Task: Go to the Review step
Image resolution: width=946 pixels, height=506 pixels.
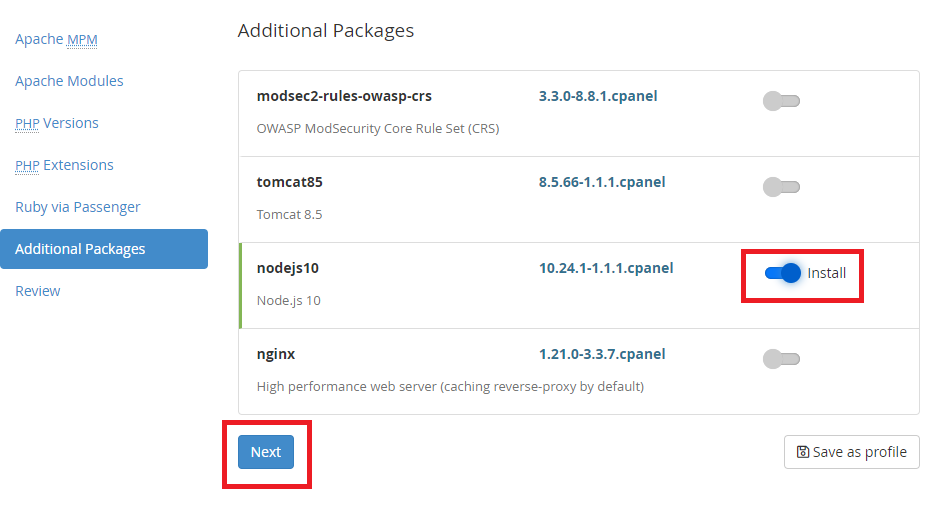Action: (37, 291)
